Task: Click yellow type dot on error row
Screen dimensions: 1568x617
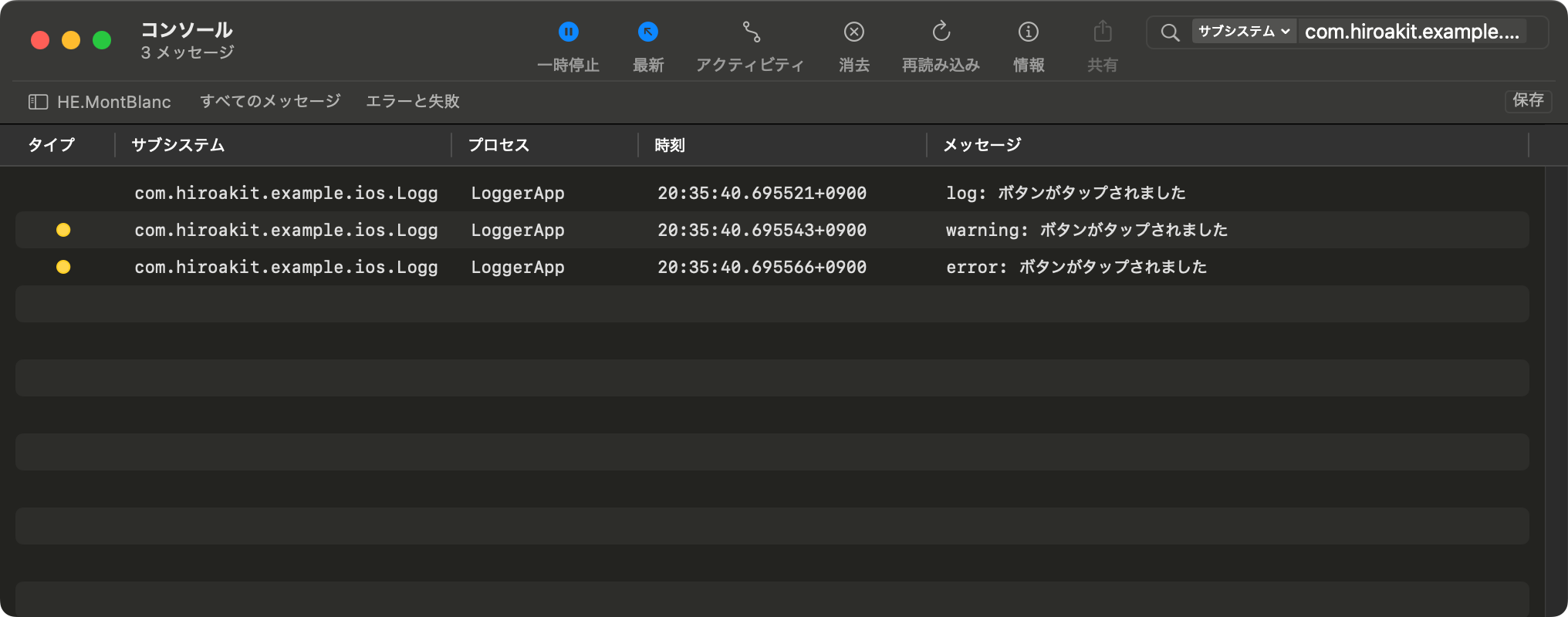Action: (63, 267)
